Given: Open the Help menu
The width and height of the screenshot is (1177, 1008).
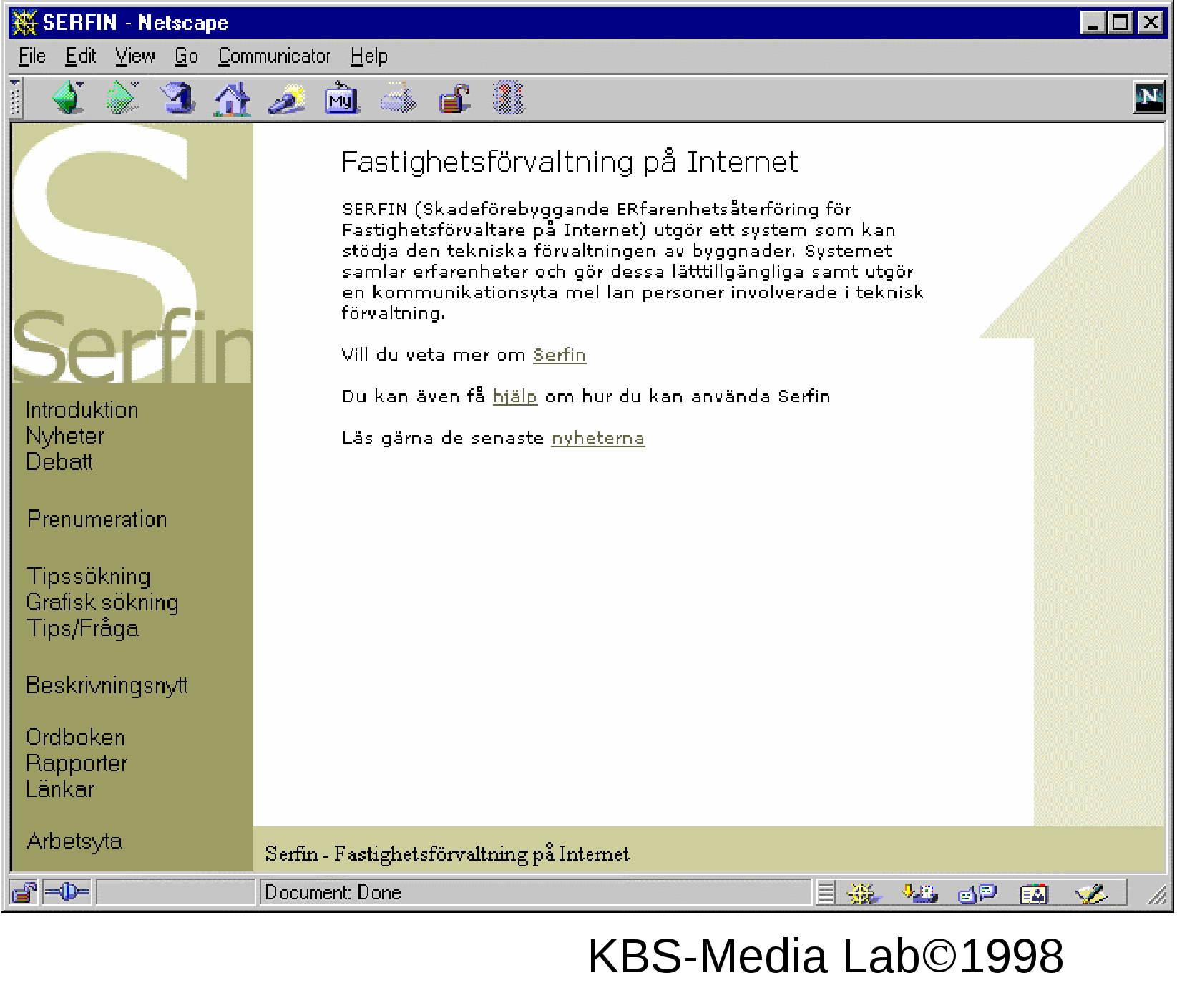Looking at the screenshot, I should click(x=368, y=56).
